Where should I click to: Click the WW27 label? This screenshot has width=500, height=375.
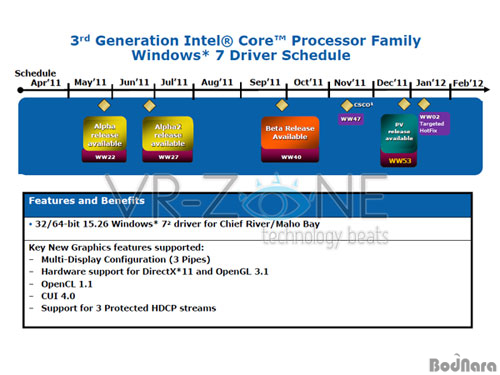click(x=168, y=157)
